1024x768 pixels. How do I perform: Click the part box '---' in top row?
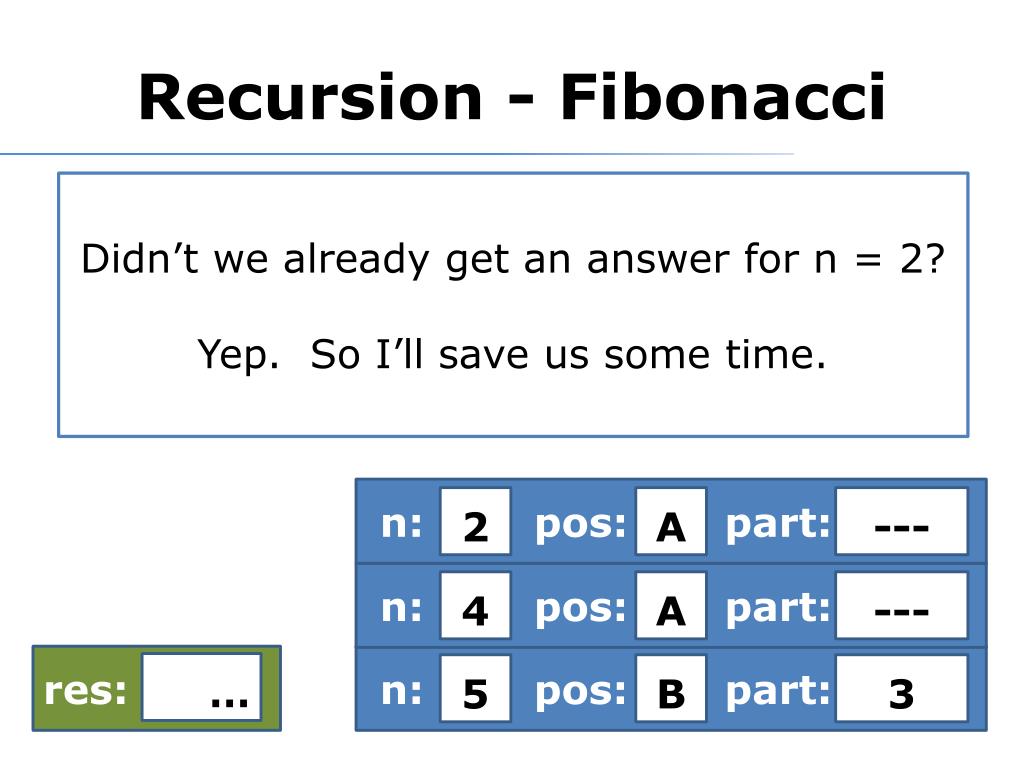tap(901, 522)
